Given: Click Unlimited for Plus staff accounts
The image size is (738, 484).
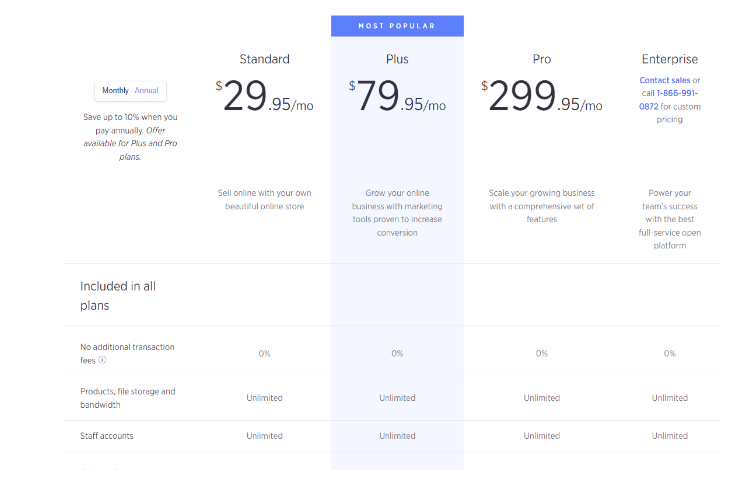Looking at the screenshot, I should (397, 436).
